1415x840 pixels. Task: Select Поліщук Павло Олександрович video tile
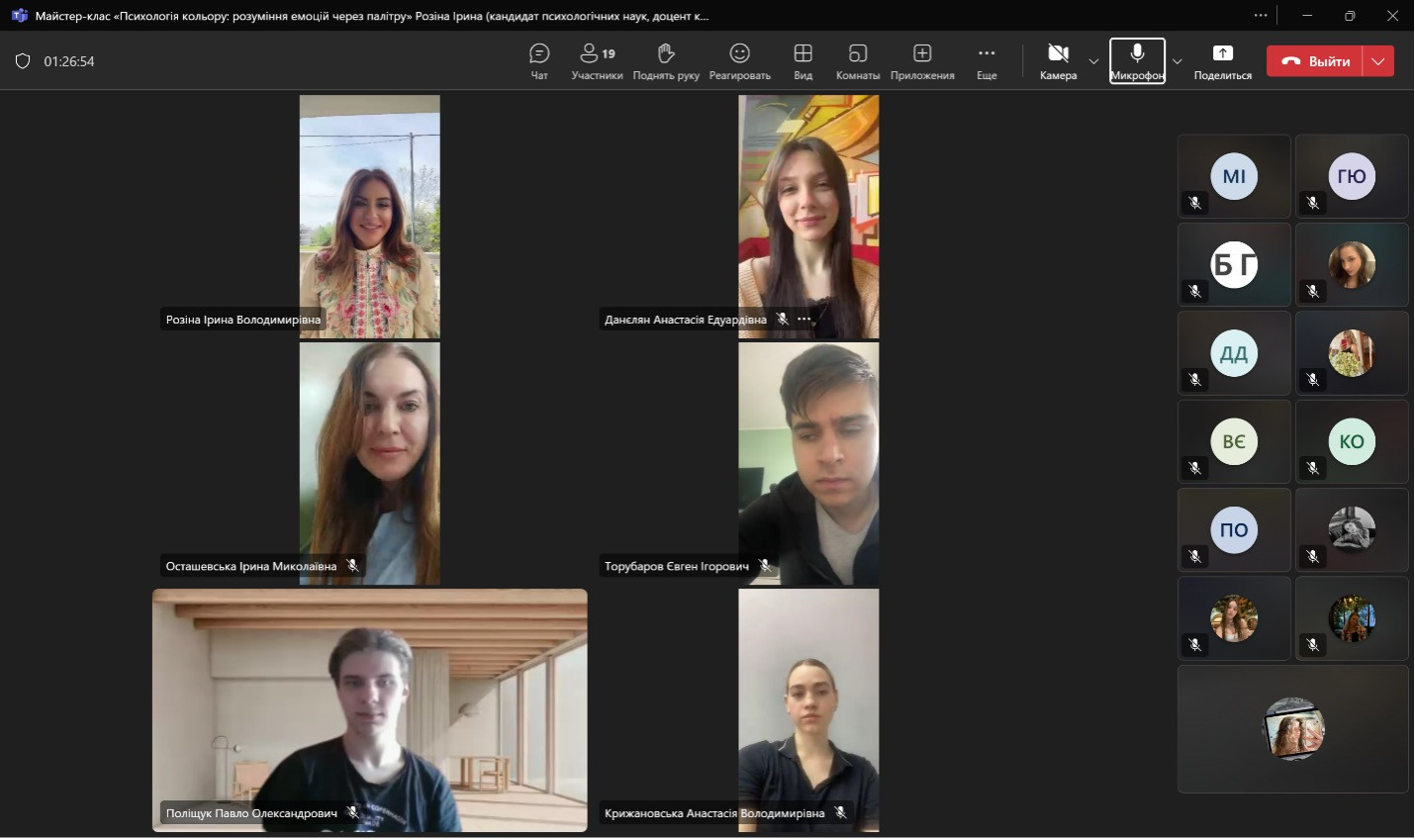(x=369, y=709)
